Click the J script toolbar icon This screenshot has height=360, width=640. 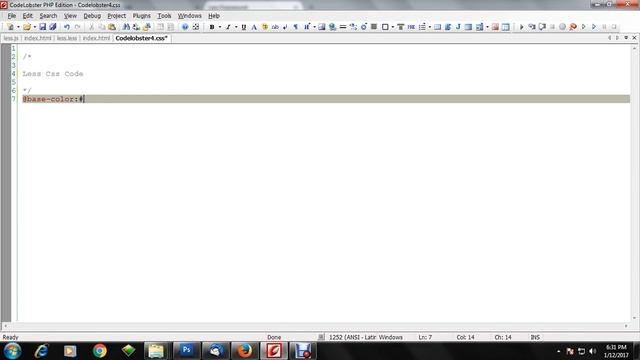[458, 27]
